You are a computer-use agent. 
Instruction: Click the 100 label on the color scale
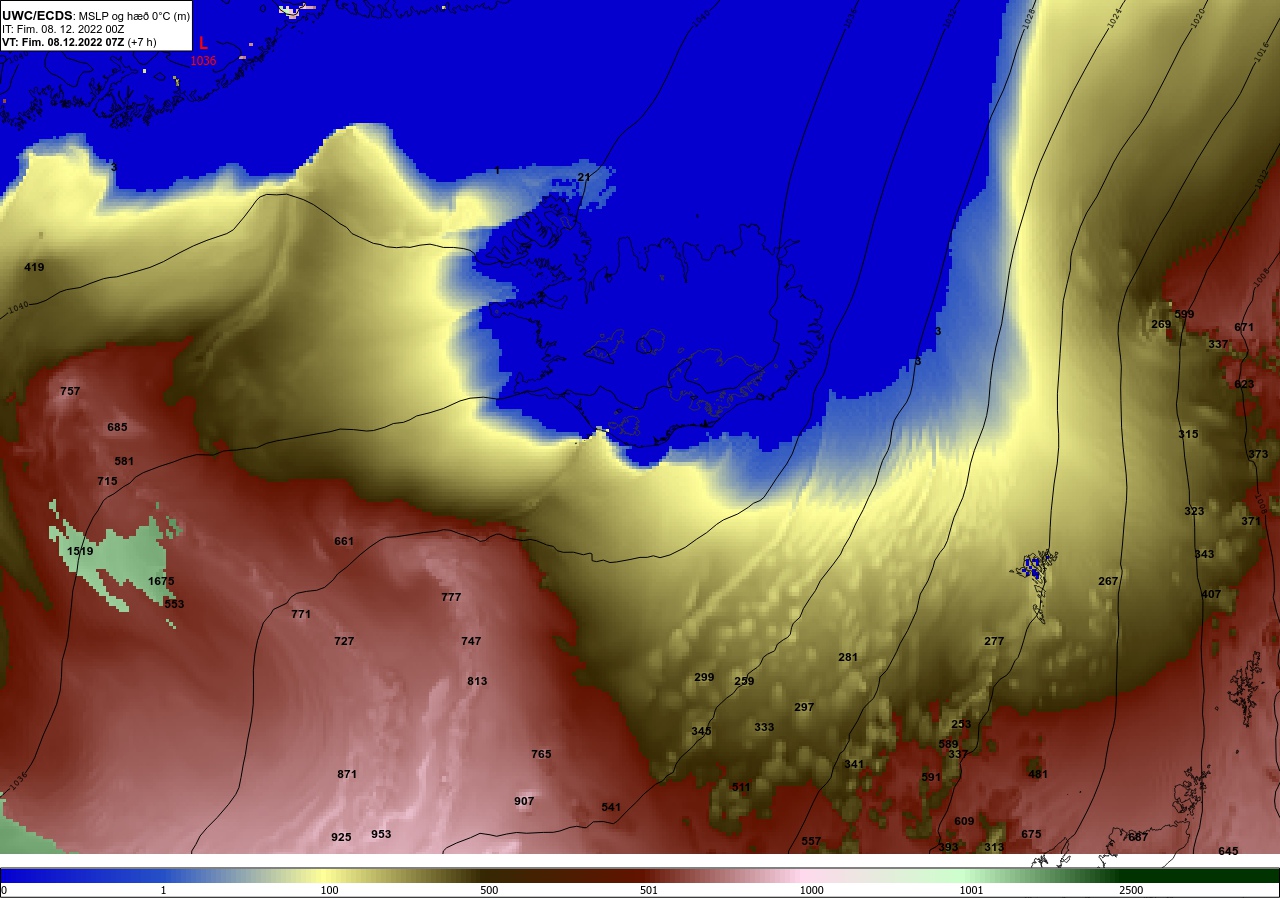click(329, 890)
